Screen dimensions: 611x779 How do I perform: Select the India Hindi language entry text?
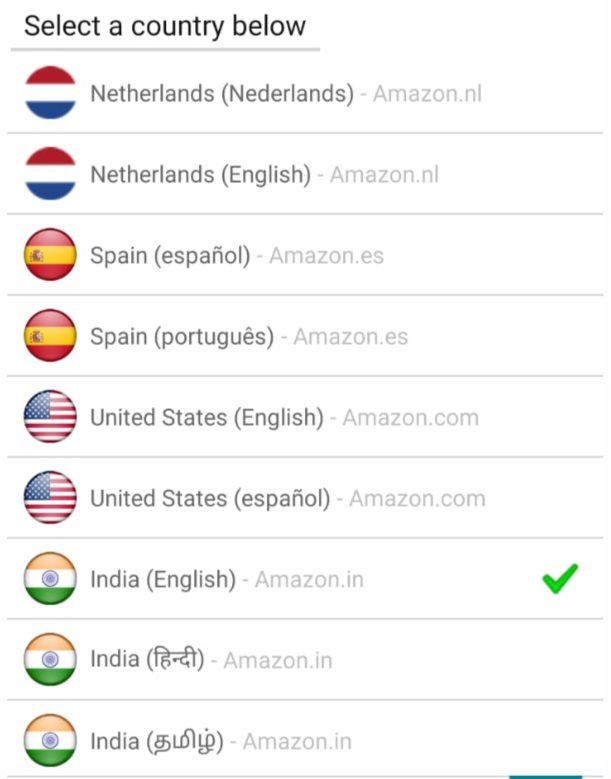(148, 660)
